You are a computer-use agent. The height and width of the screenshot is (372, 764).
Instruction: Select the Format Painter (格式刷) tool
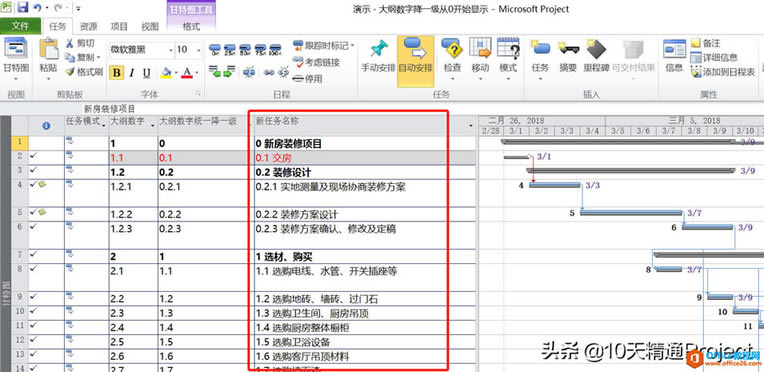[84, 72]
